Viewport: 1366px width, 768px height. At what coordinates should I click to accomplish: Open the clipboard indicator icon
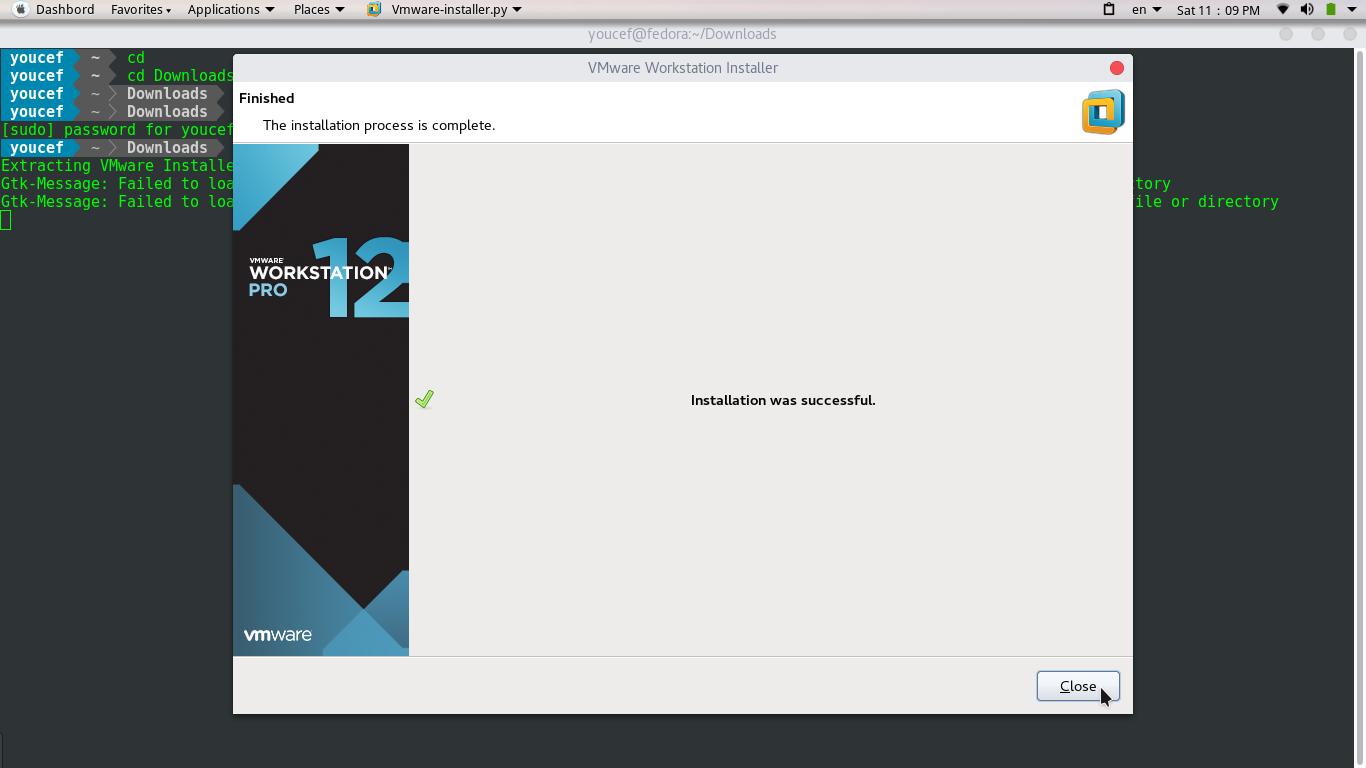pos(1108,9)
